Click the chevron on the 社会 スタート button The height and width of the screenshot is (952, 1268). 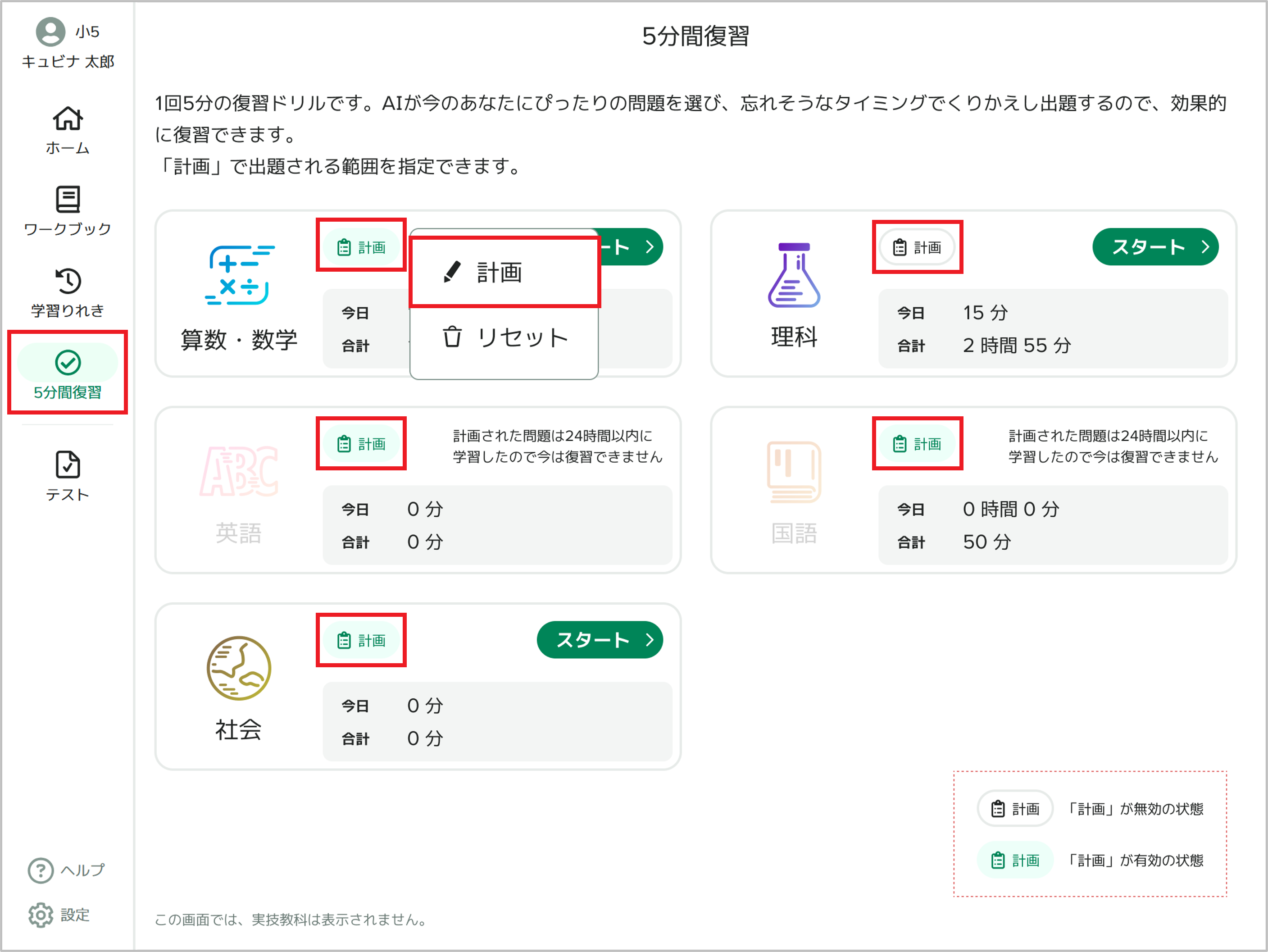coord(650,640)
